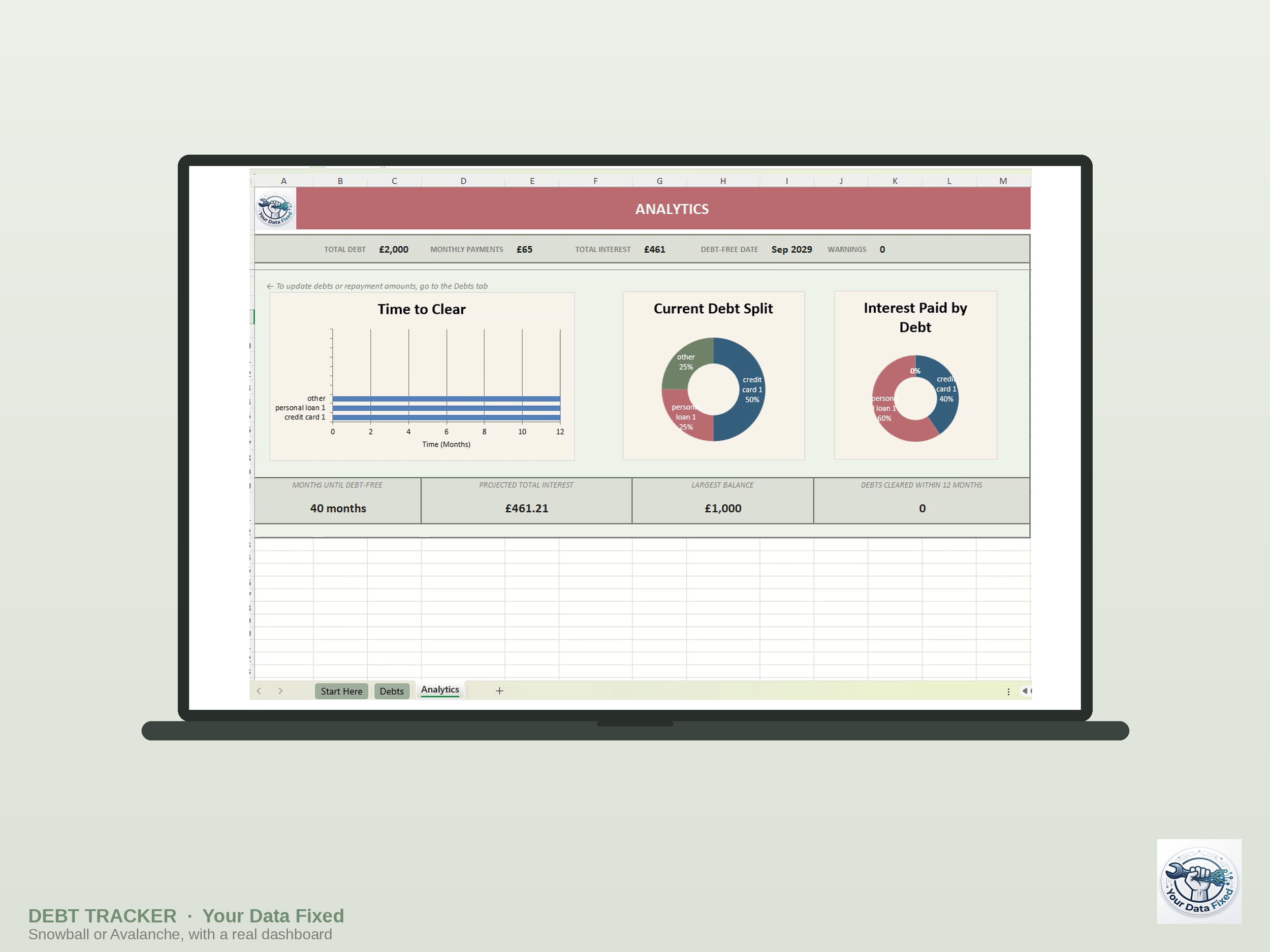Select the Total Debt value £2,000
The width and height of the screenshot is (1270, 952).
click(x=394, y=250)
